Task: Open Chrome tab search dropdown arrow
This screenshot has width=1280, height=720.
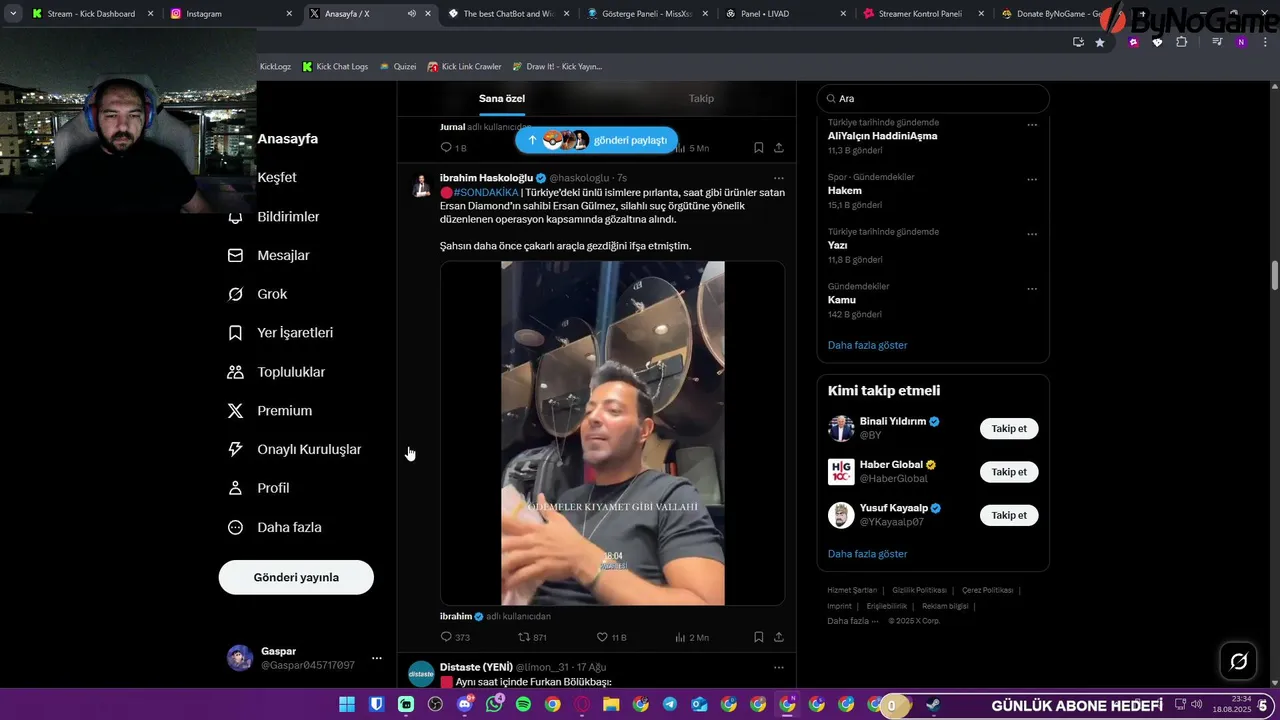Action: [x=13, y=14]
